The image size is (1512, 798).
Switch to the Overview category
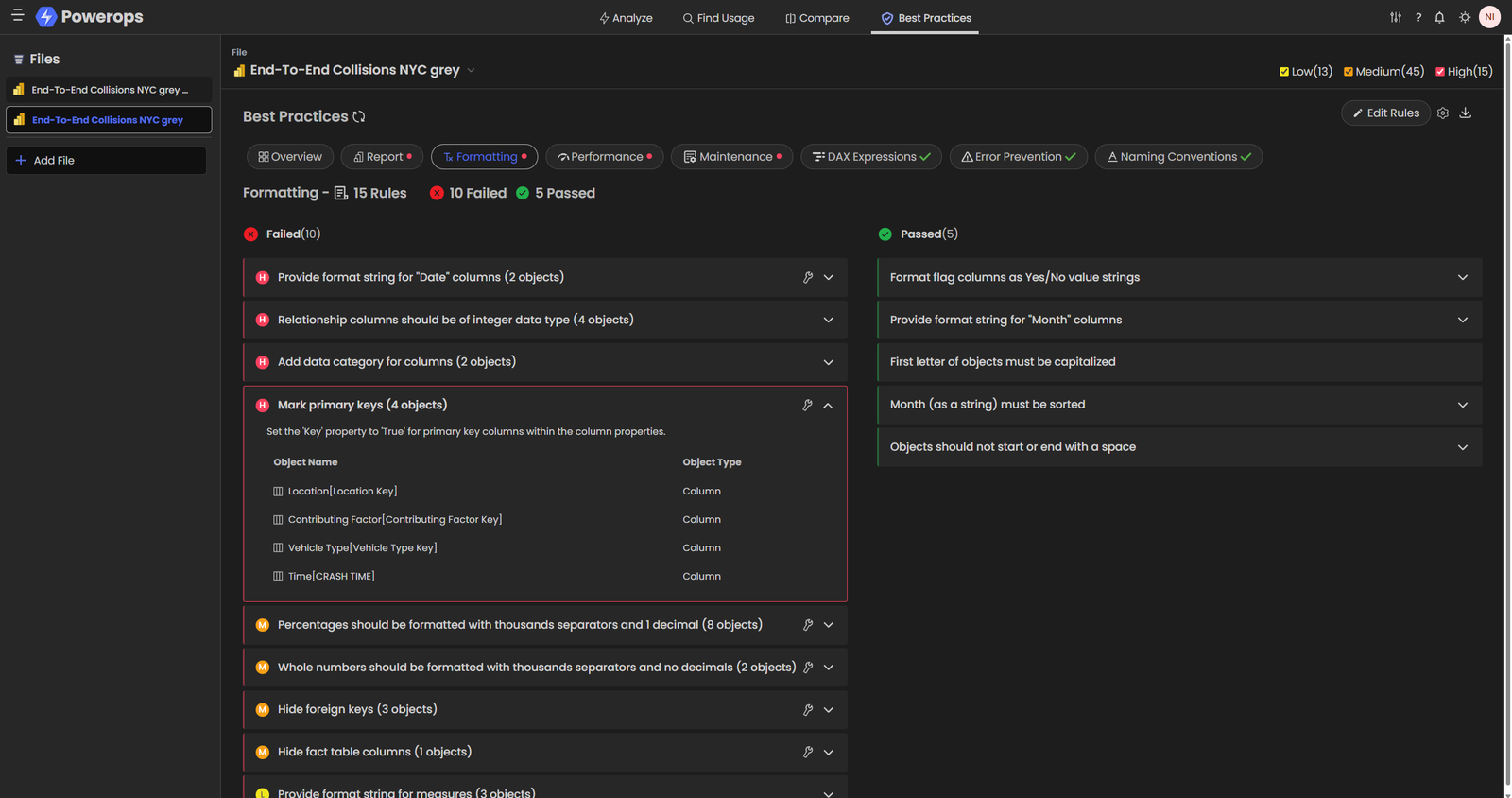290,157
